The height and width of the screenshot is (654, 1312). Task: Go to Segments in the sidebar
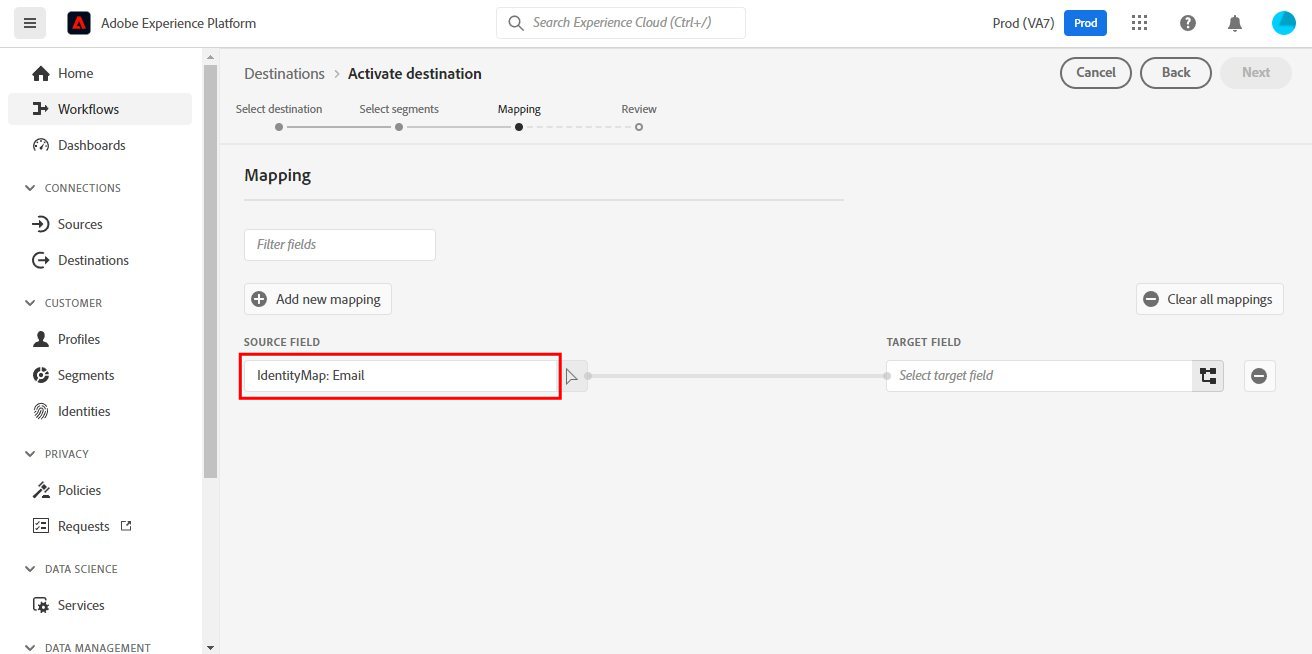(x=86, y=375)
